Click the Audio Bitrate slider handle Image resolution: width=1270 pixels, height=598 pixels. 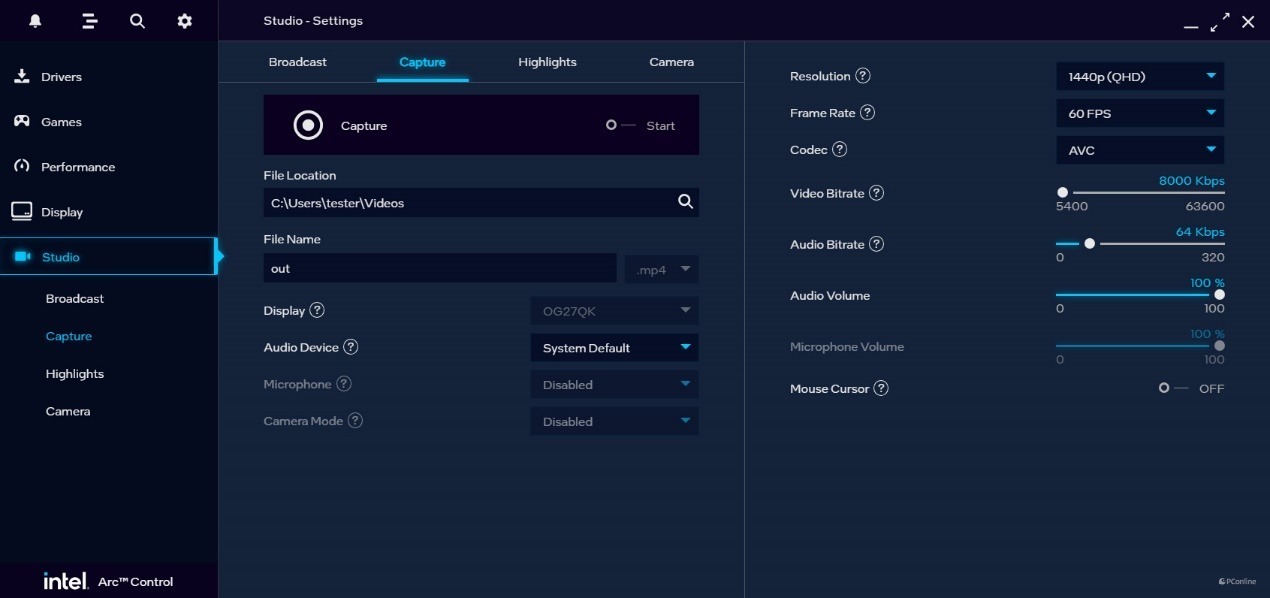1089,243
